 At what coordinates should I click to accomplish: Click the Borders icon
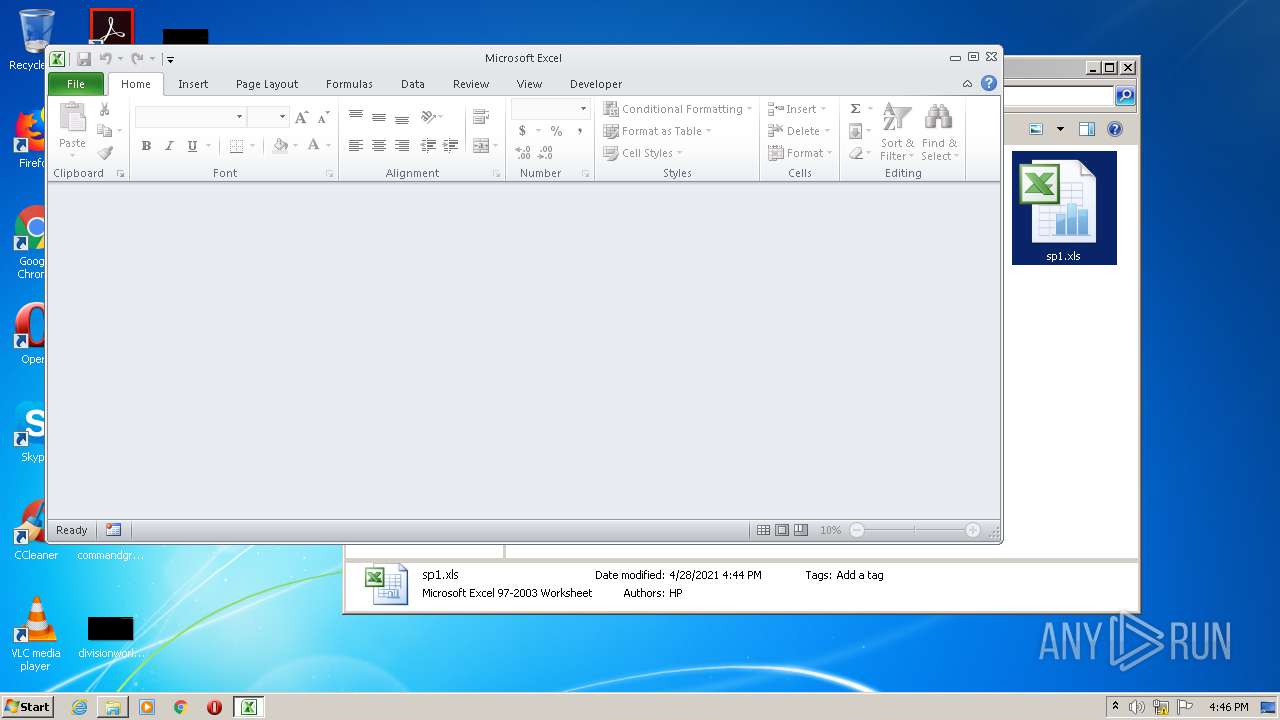(x=236, y=146)
